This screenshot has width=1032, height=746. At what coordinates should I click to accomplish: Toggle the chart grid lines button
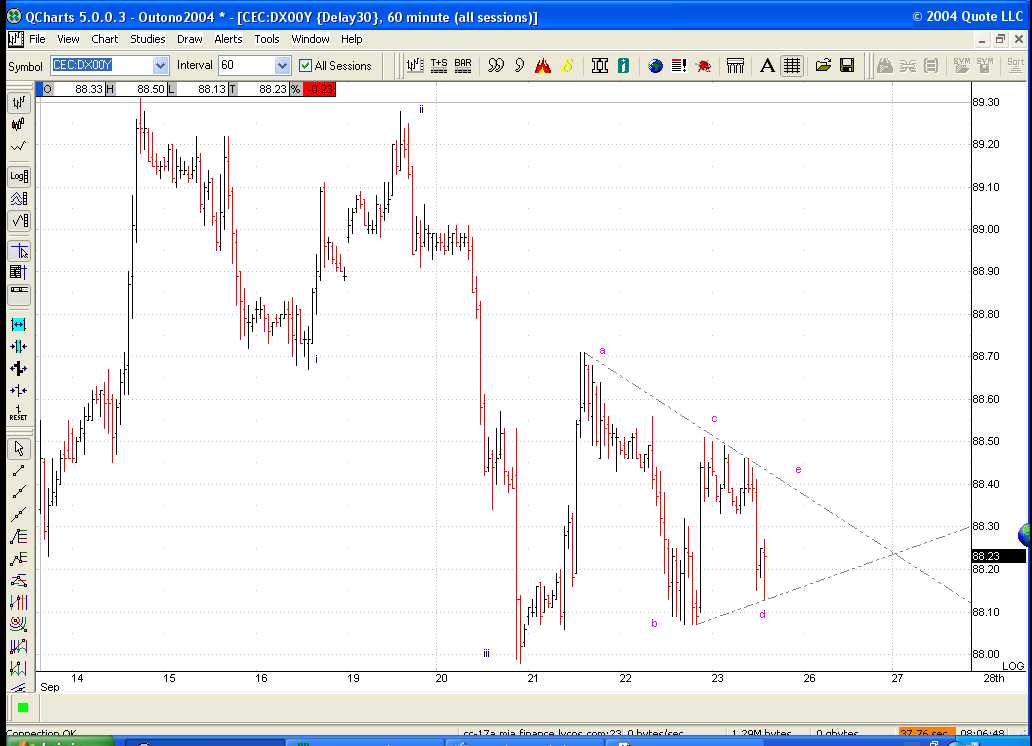(x=792, y=65)
